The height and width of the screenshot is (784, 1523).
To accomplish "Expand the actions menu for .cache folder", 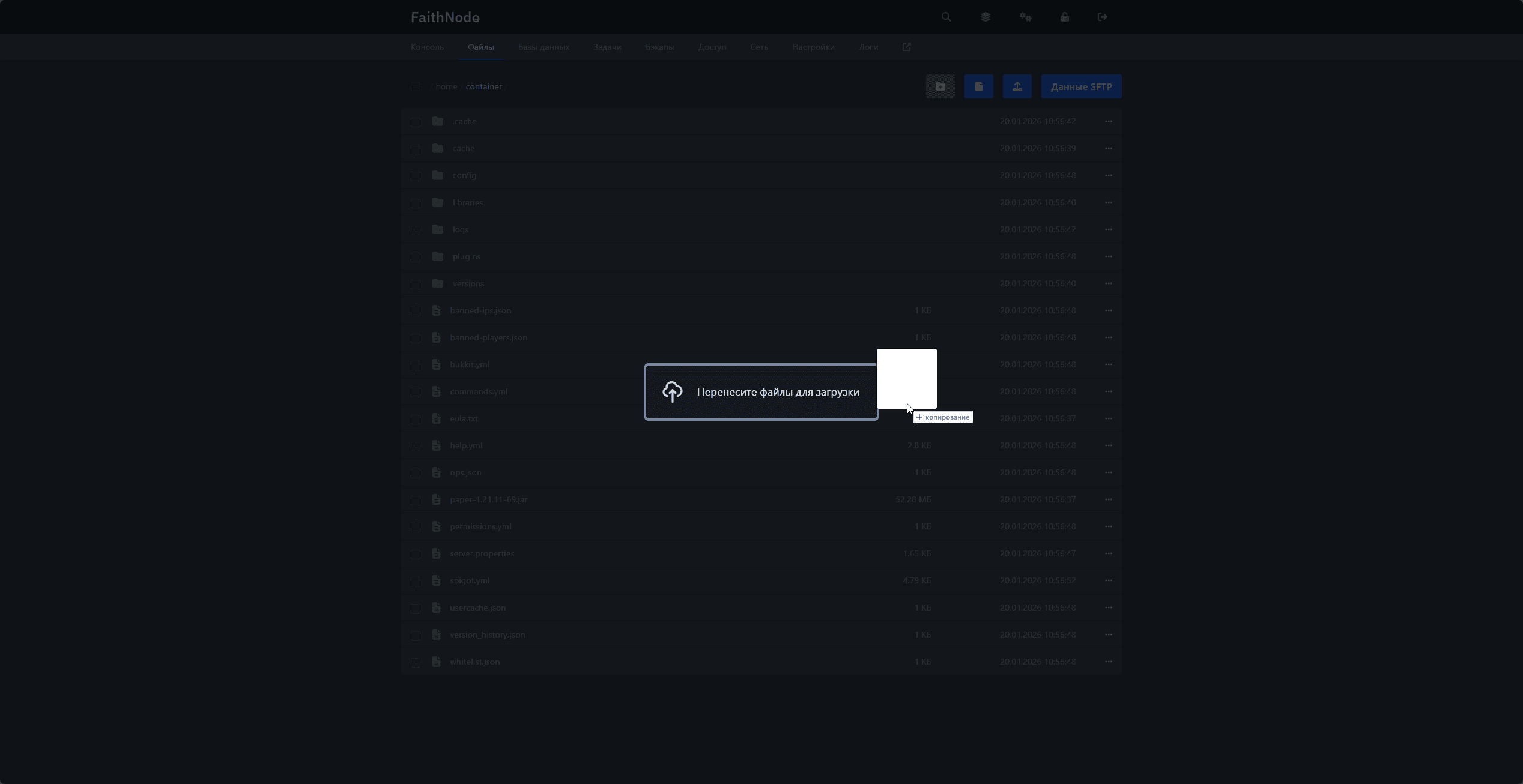I will (1109, 121).
